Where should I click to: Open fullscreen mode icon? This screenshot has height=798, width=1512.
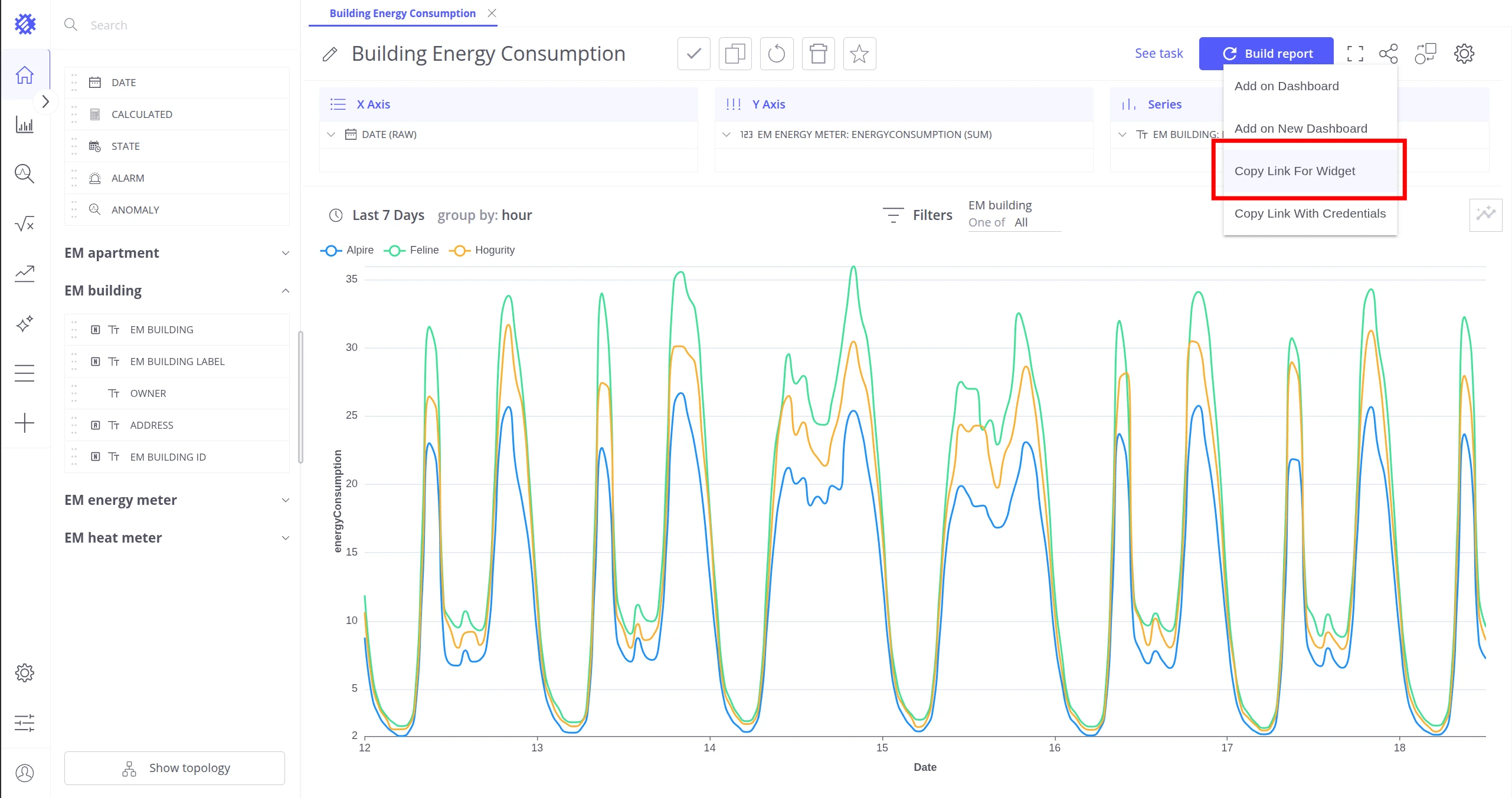click(x=1355, y=54)
